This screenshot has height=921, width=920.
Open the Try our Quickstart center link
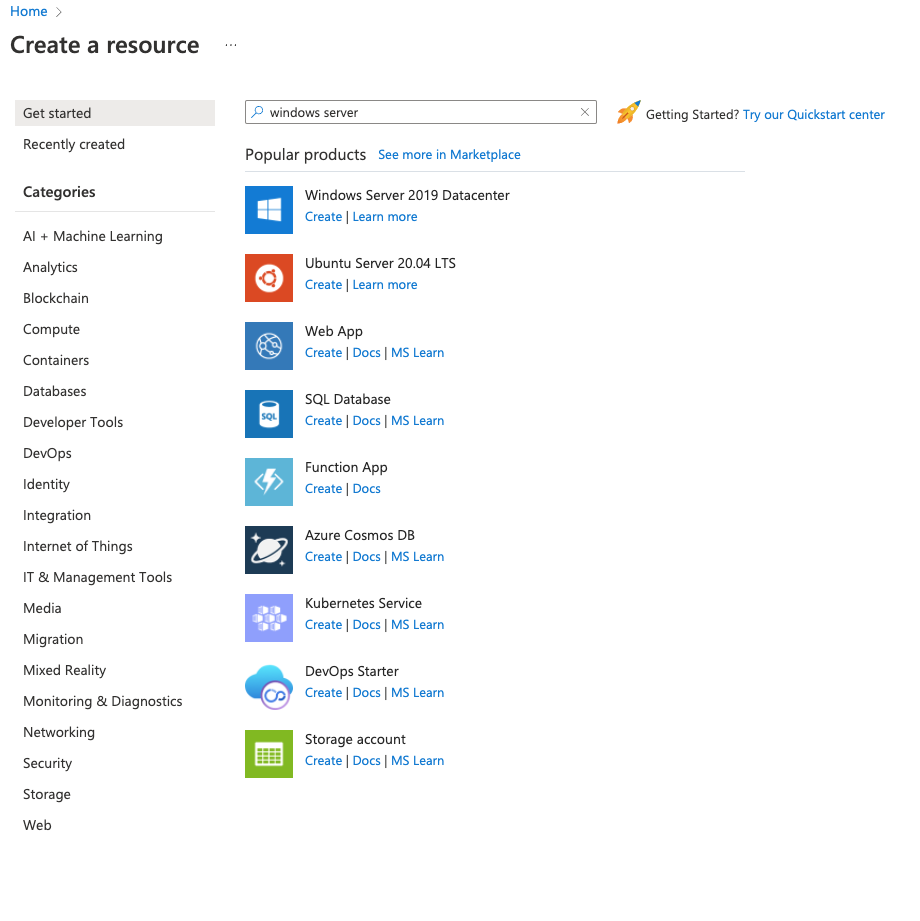[x=813, y=115]
